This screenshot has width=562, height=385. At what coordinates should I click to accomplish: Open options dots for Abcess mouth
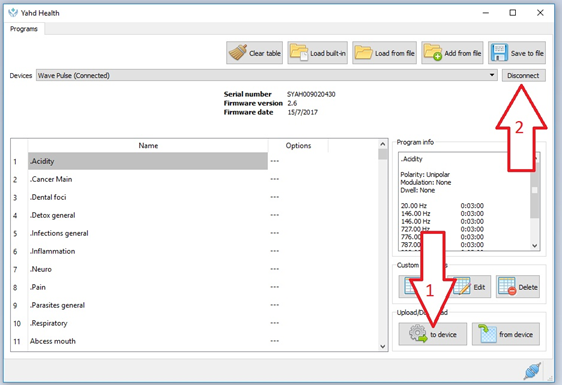pos(275,341)
